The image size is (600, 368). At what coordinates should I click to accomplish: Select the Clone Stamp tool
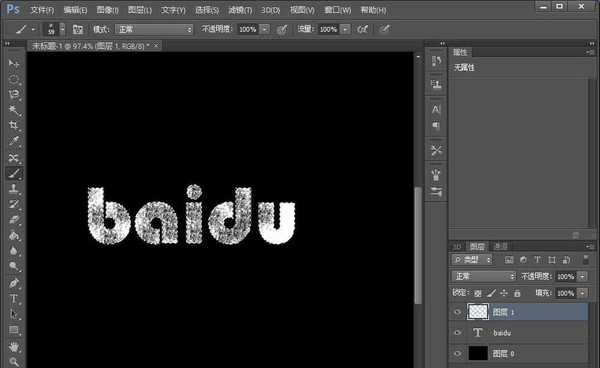14,189
